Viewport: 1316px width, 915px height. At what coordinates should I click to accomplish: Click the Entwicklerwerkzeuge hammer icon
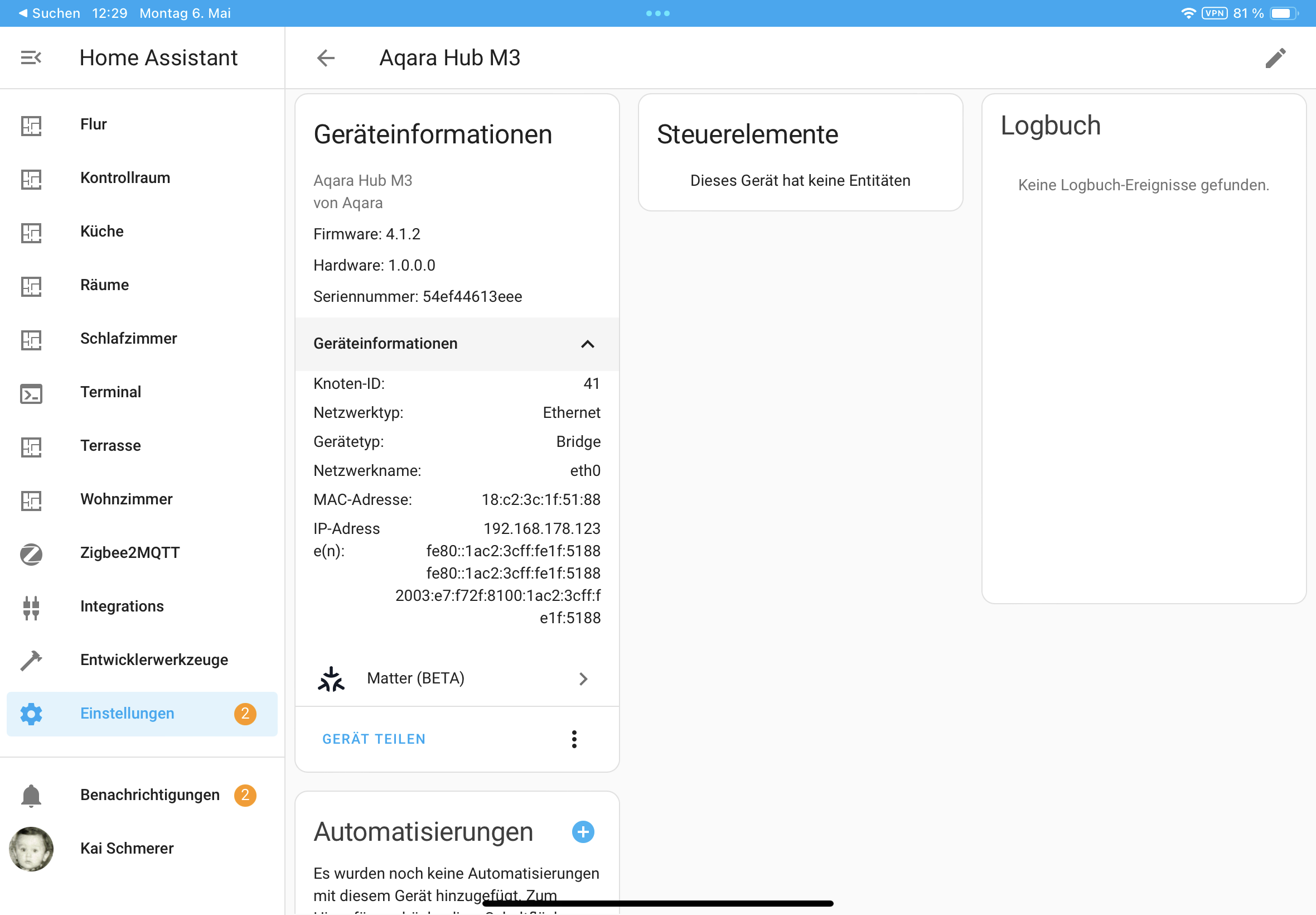click(31, 661)
